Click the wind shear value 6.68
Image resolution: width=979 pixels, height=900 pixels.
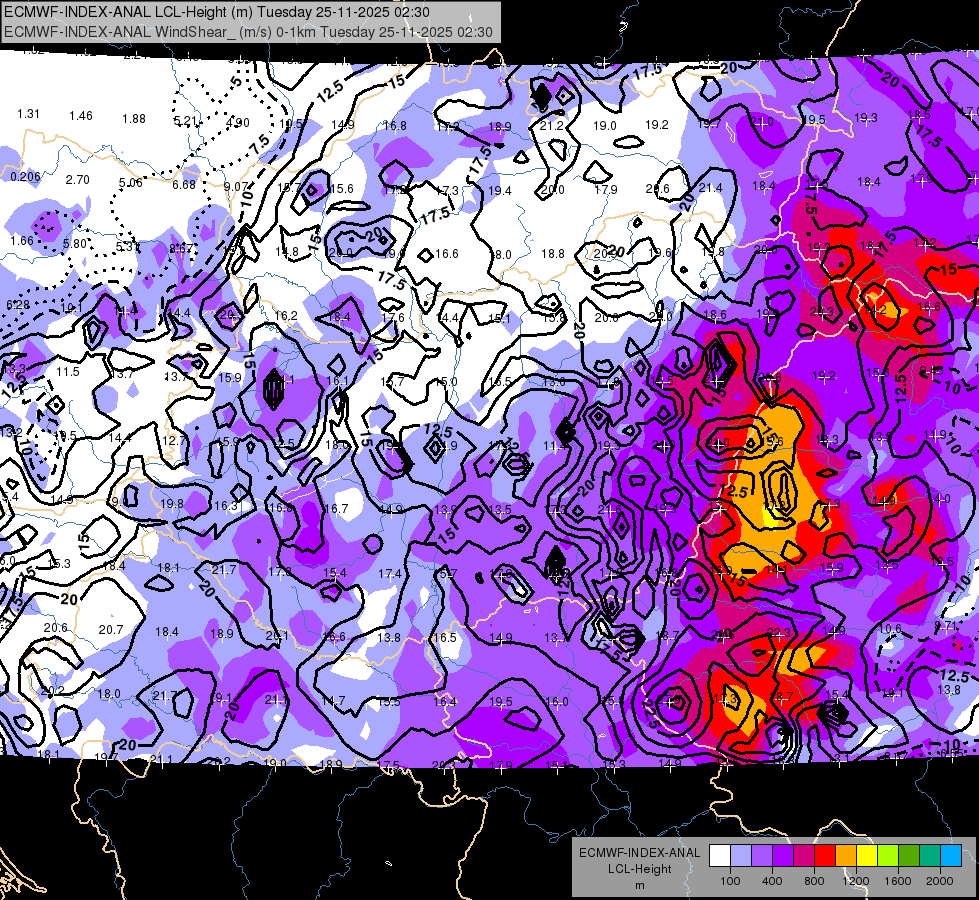click(184, 184)
